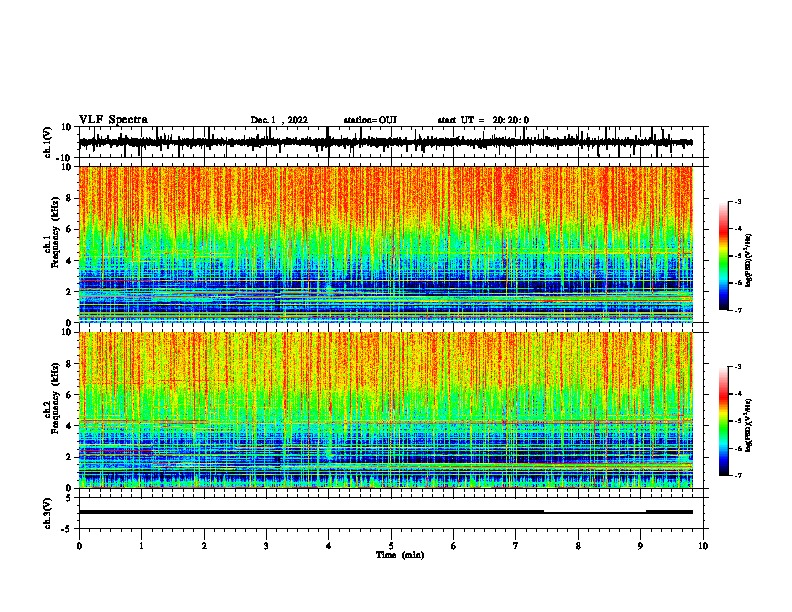Click the "-3" label on ch.1 color scale

click(x=737, y=202)
